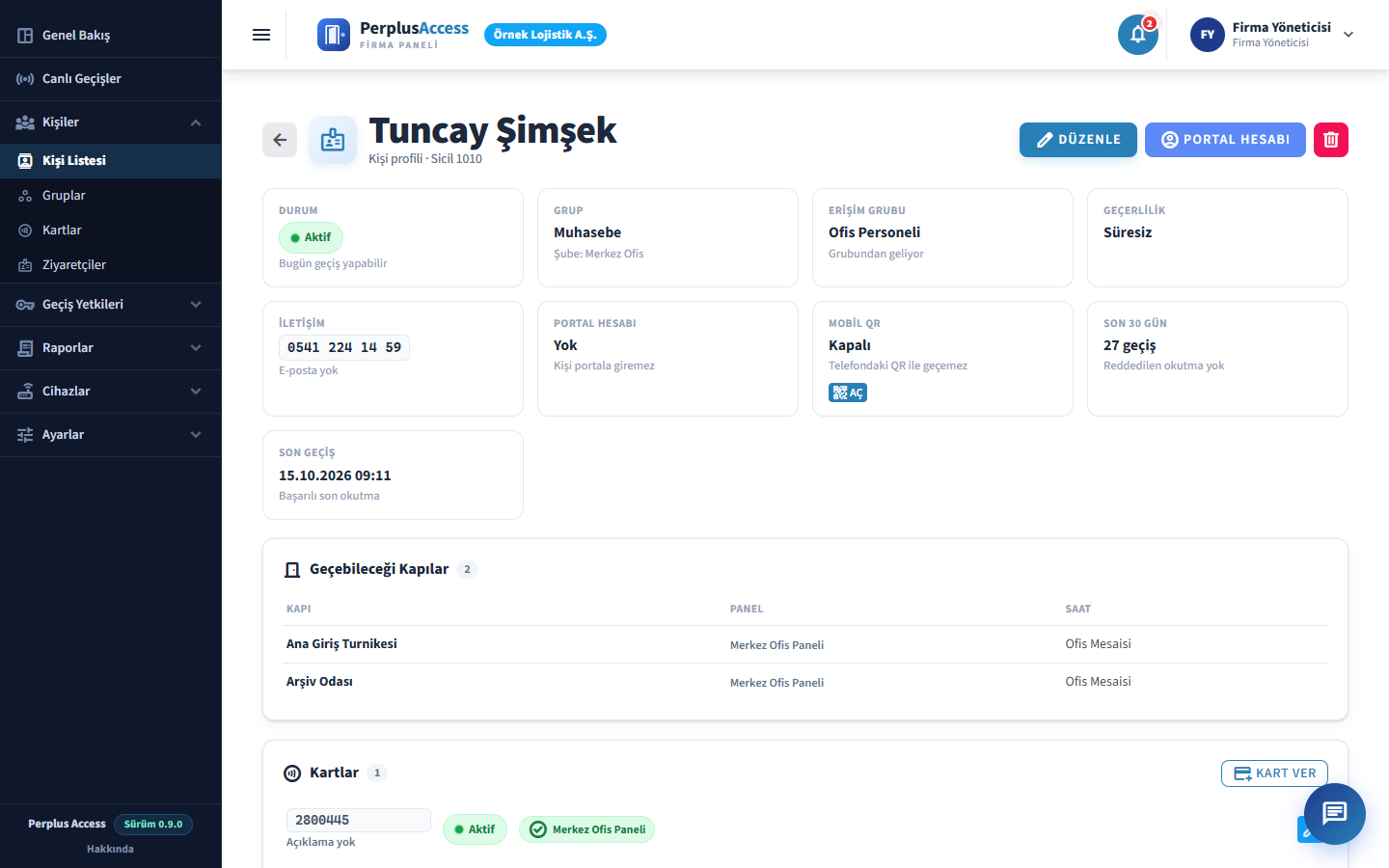Click the FY user avatar
Viewport: 1389px width, 868px height.
coord(1208,35)
